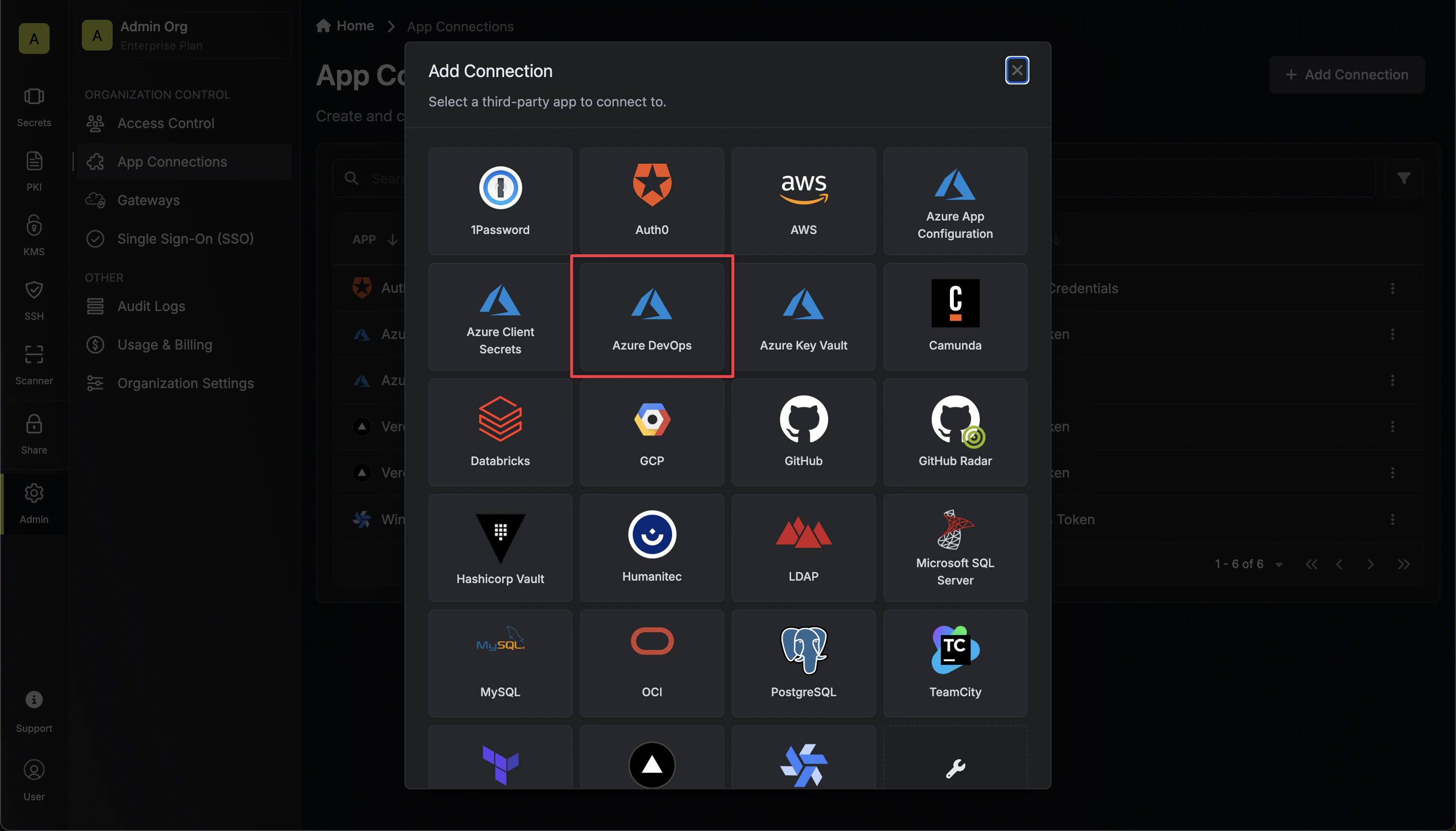Select the OCI connection card
Image resolution: width=1456 pixels, height=831 pixels.
(652, 663)
